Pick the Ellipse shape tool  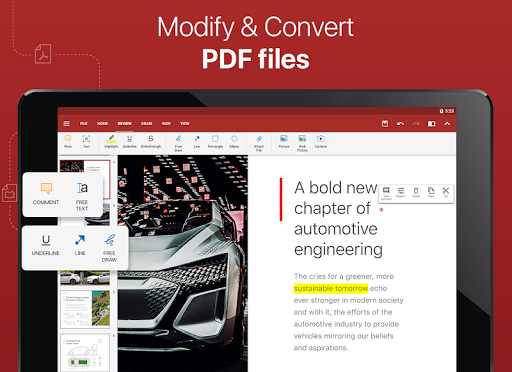pos(234,142)
